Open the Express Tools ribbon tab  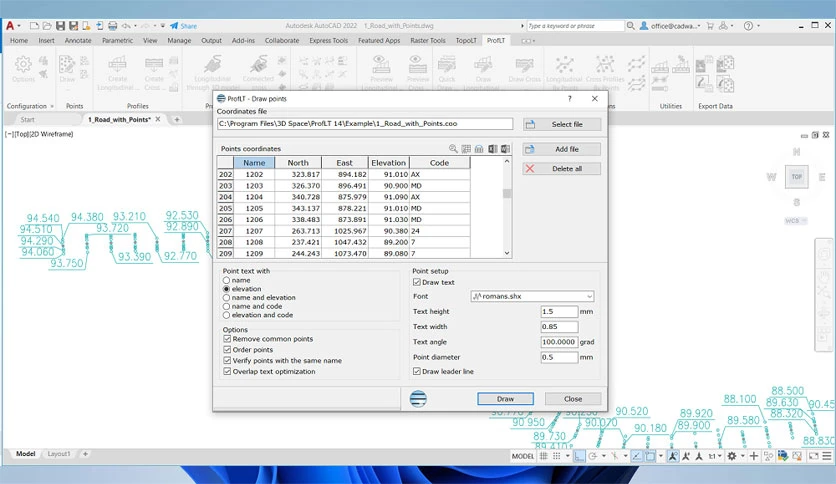(328, 41)
